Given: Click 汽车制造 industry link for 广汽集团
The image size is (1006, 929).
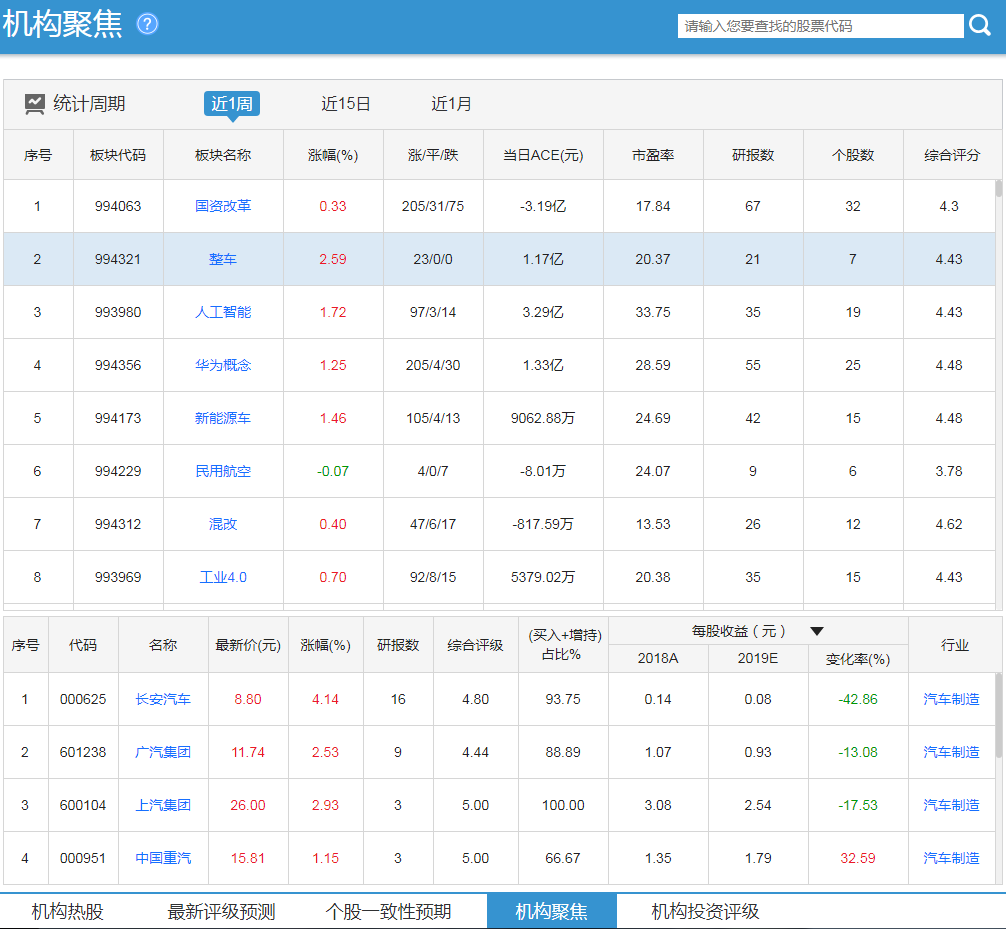Looking at the screenshot, I should point(951,752).
